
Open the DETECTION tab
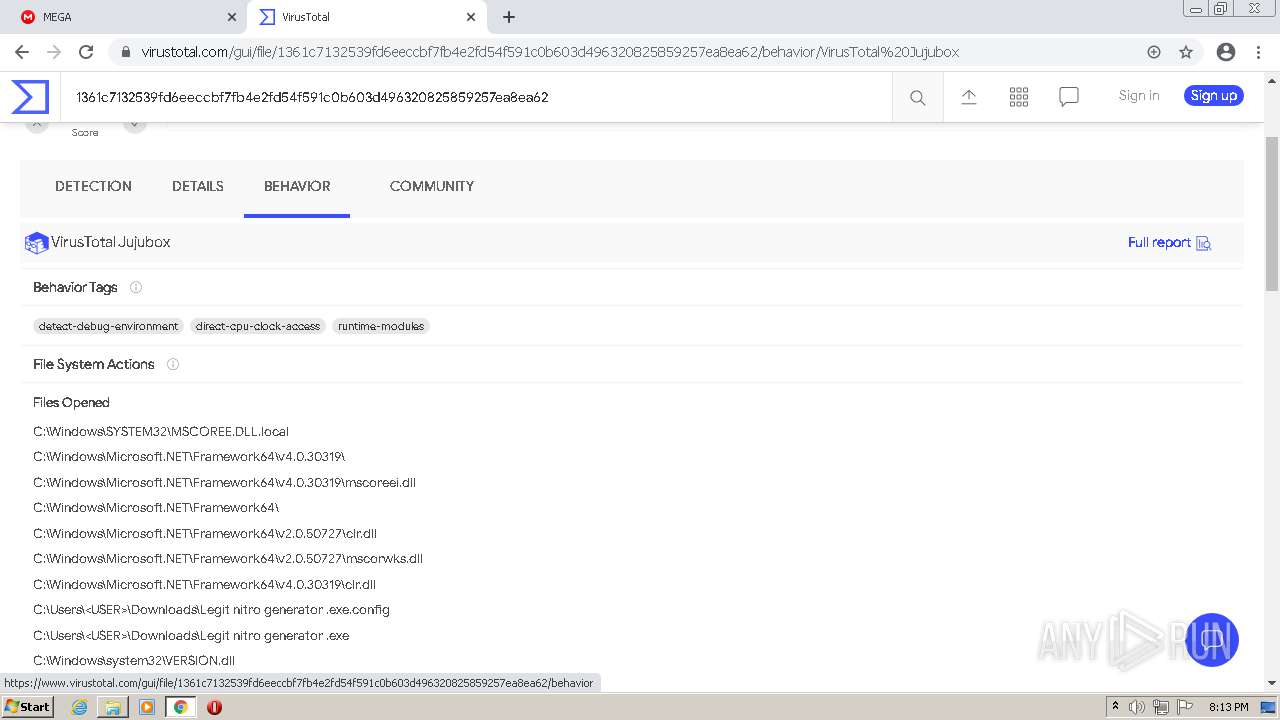click(93, 186)
